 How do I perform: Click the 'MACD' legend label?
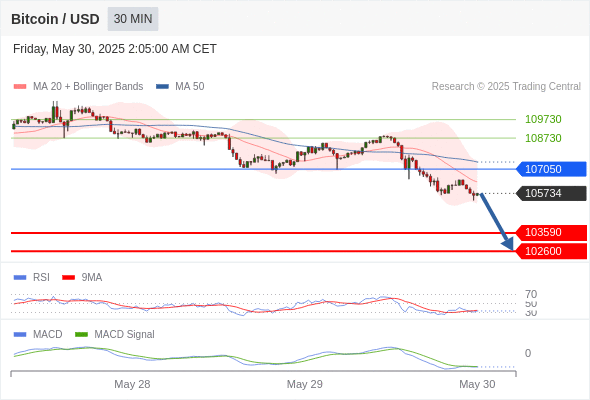click(48, 335)
